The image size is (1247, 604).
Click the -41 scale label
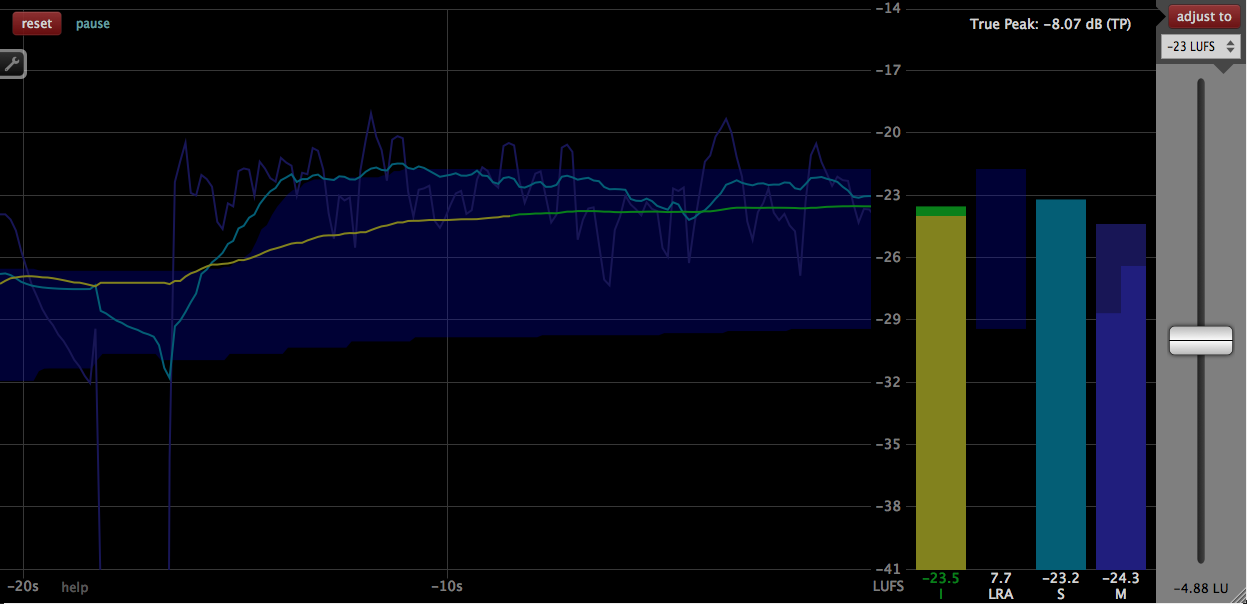click(888, 569)
